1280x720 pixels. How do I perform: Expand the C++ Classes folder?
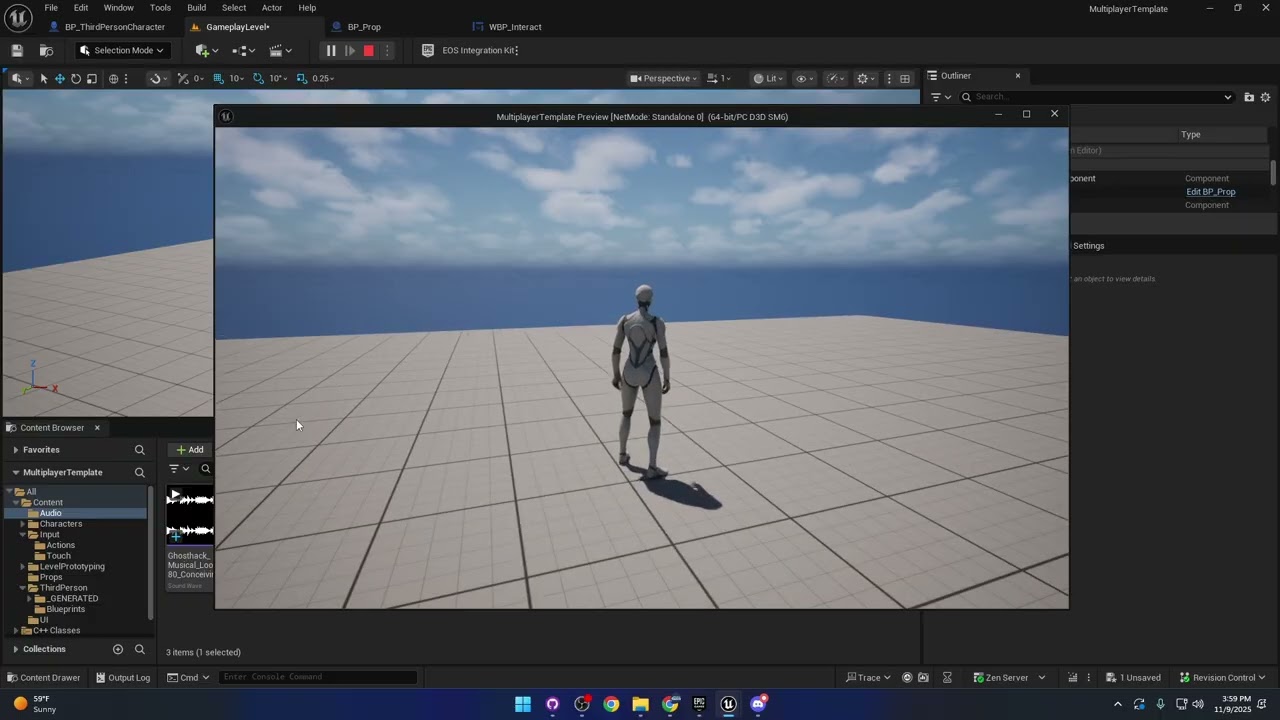(16, 631)
